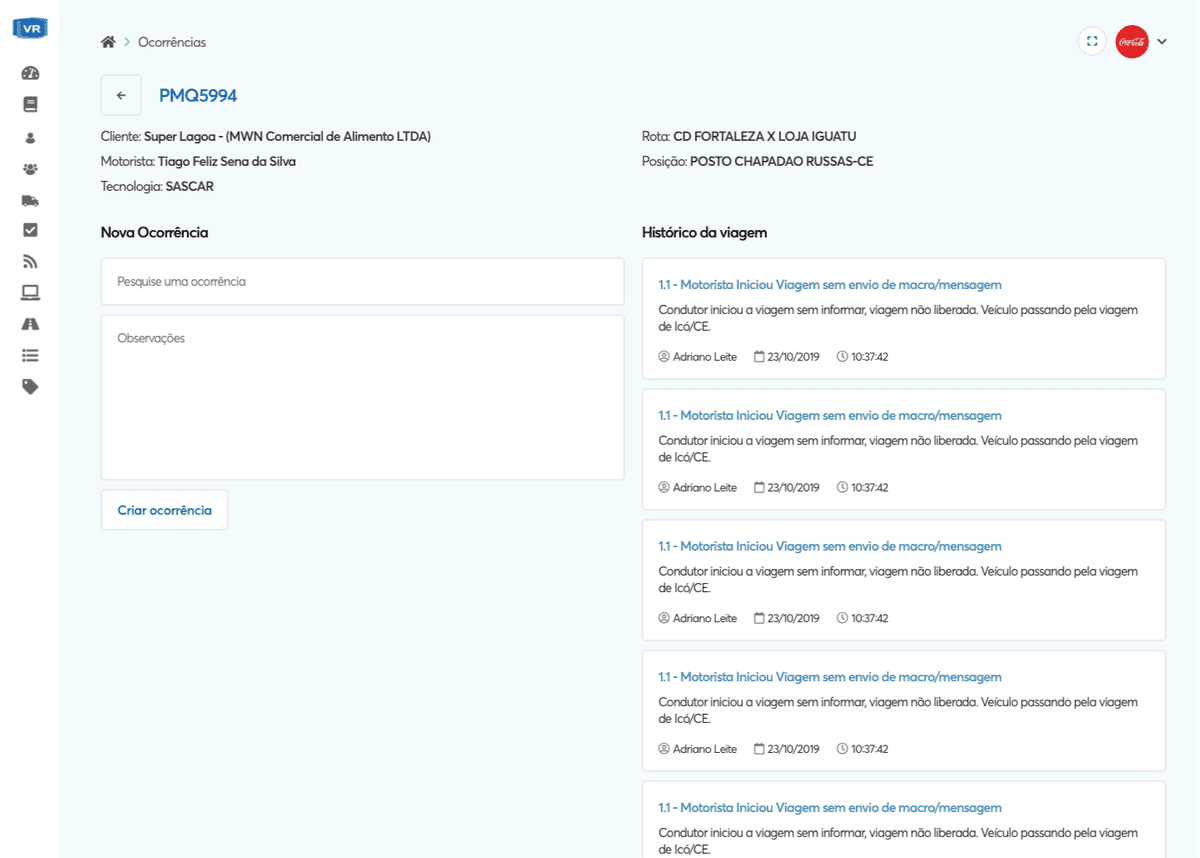Open the single user icon in sidebar
The width and height of the screenshot is (1200, 858).
pos(30,138)
